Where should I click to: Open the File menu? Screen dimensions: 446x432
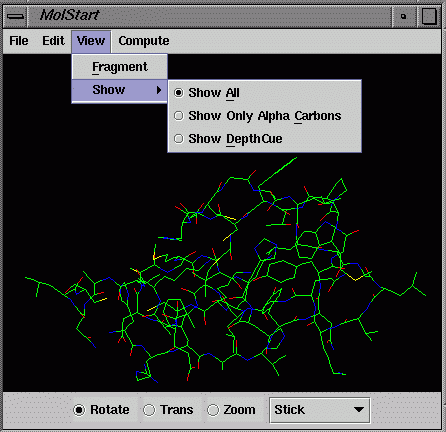point(19,41)
